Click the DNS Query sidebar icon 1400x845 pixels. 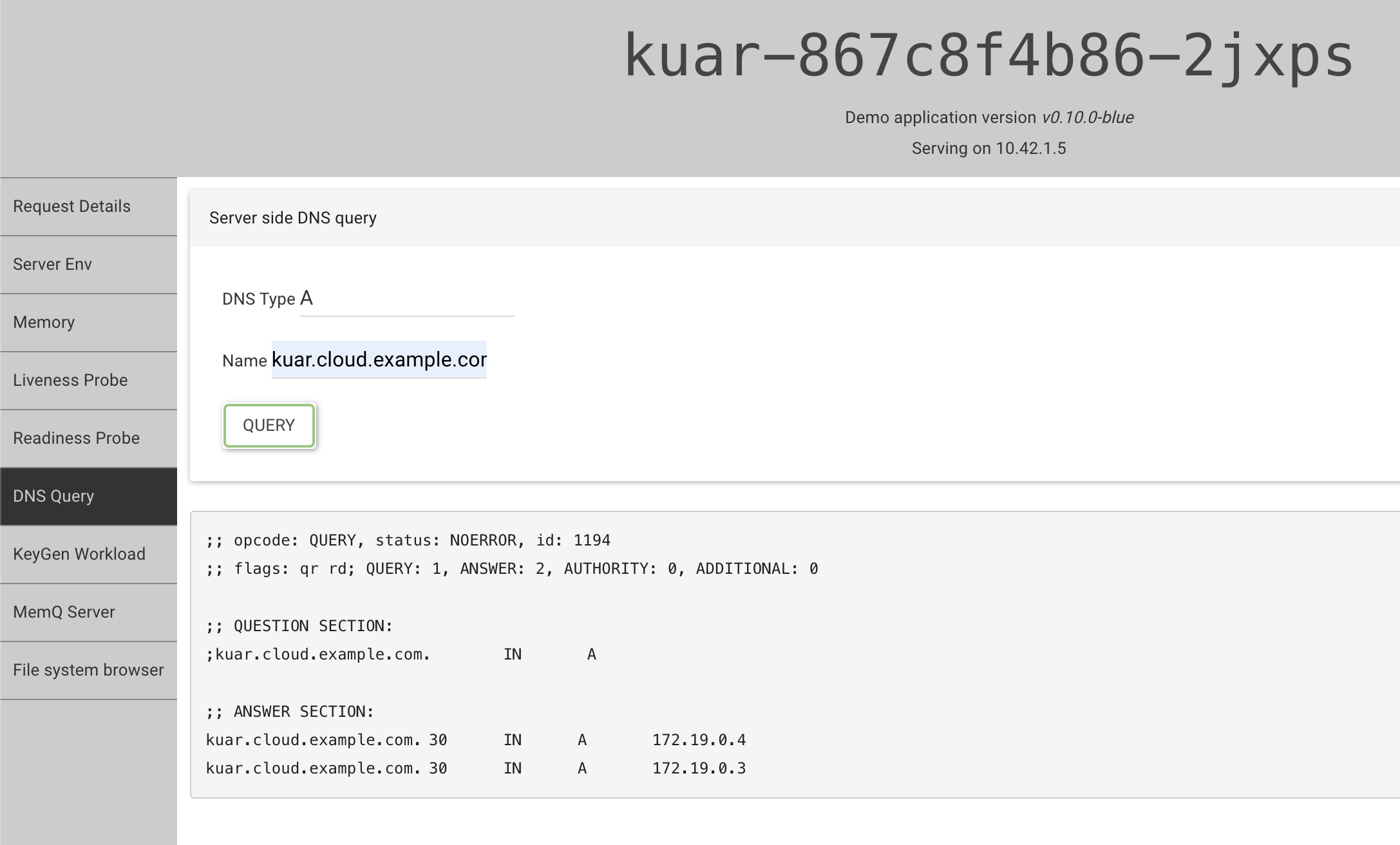87,495
